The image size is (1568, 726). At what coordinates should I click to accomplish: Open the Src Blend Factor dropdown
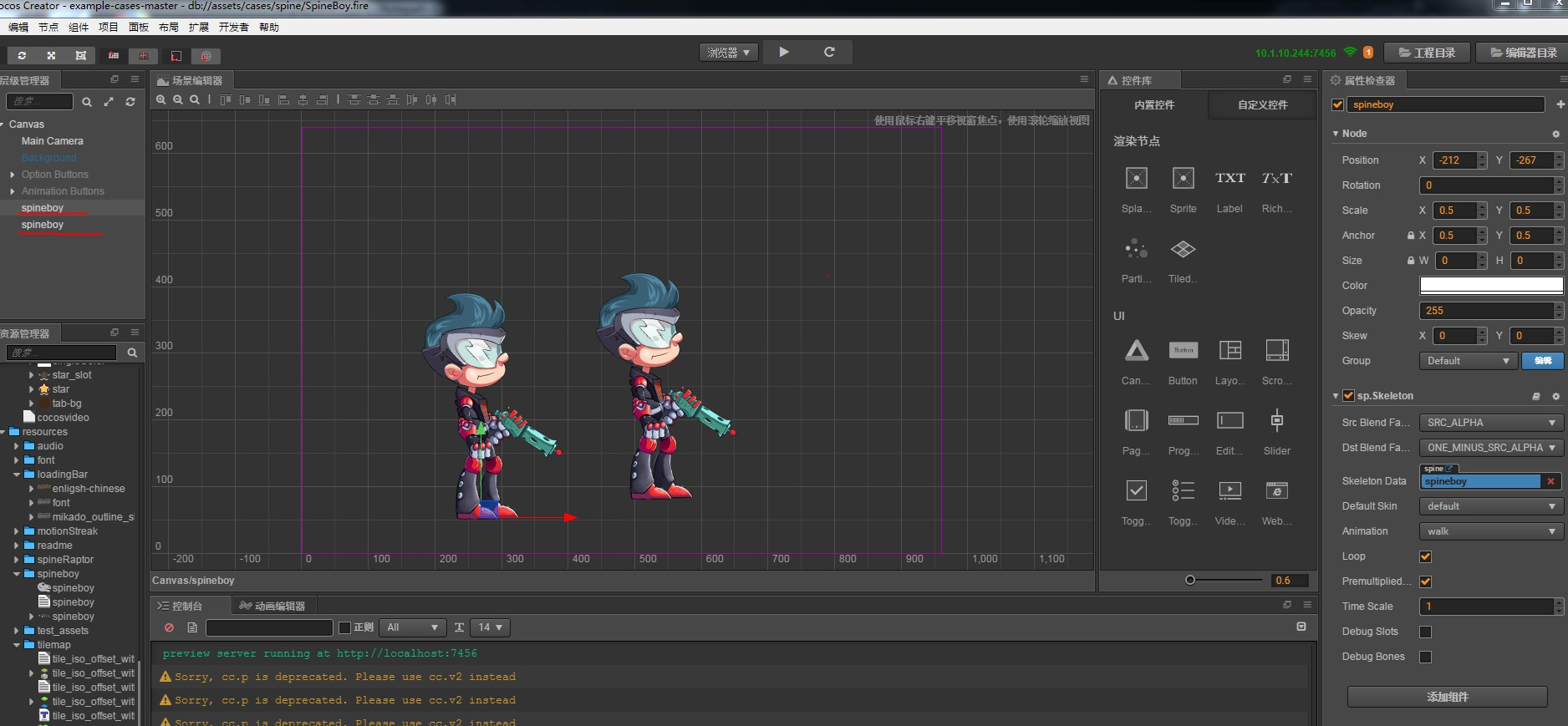pyautogui.click(x=1490, y=423)
